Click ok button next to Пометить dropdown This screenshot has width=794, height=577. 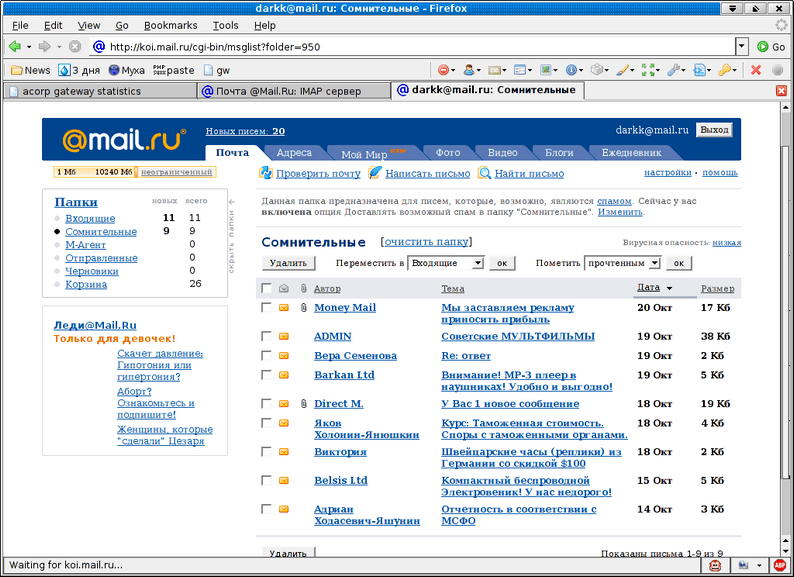pyautogui.click(x=679, y=263)
